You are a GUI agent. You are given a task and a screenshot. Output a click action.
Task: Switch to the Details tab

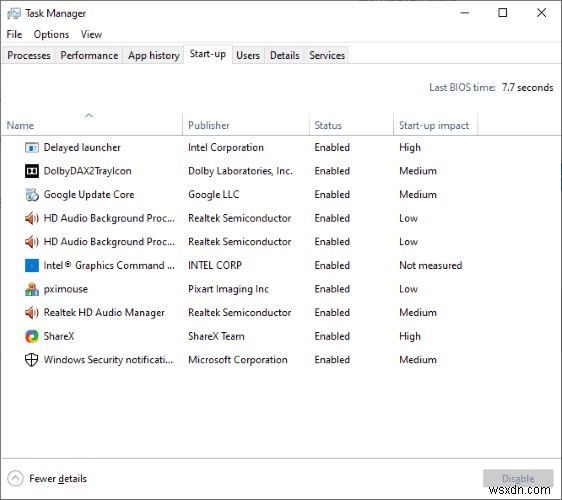[285, 55]
